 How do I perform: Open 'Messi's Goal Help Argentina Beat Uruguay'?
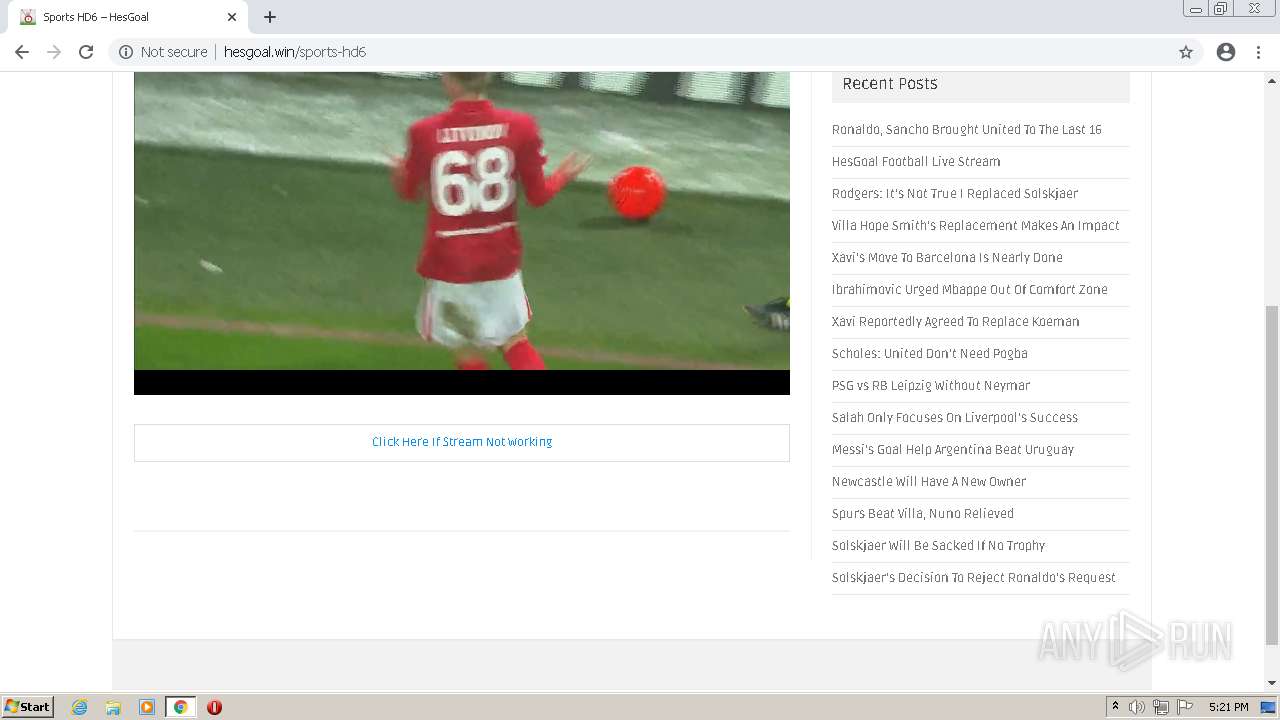click(x=953, y=450)
